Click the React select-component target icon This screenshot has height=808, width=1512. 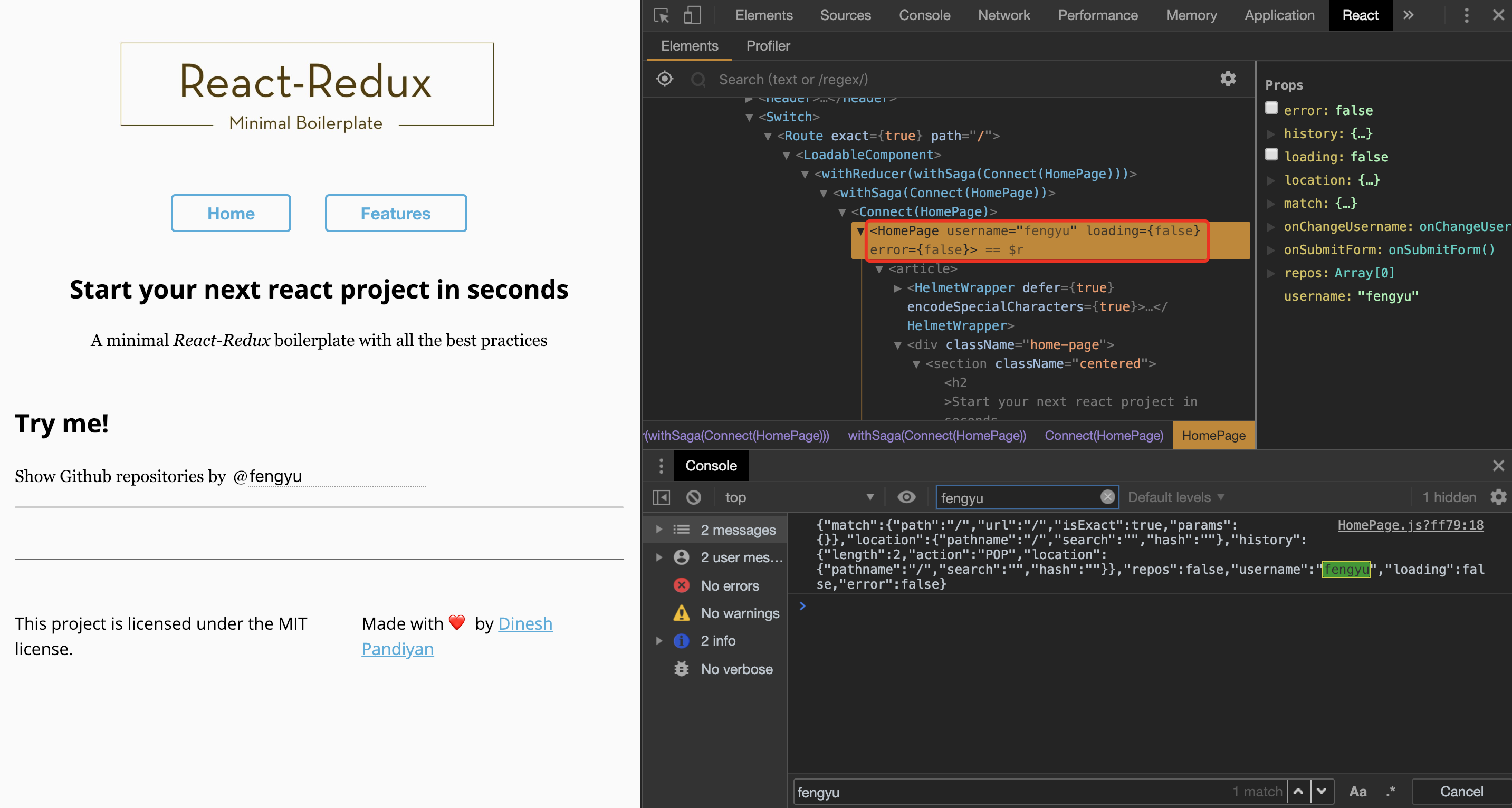664,79
